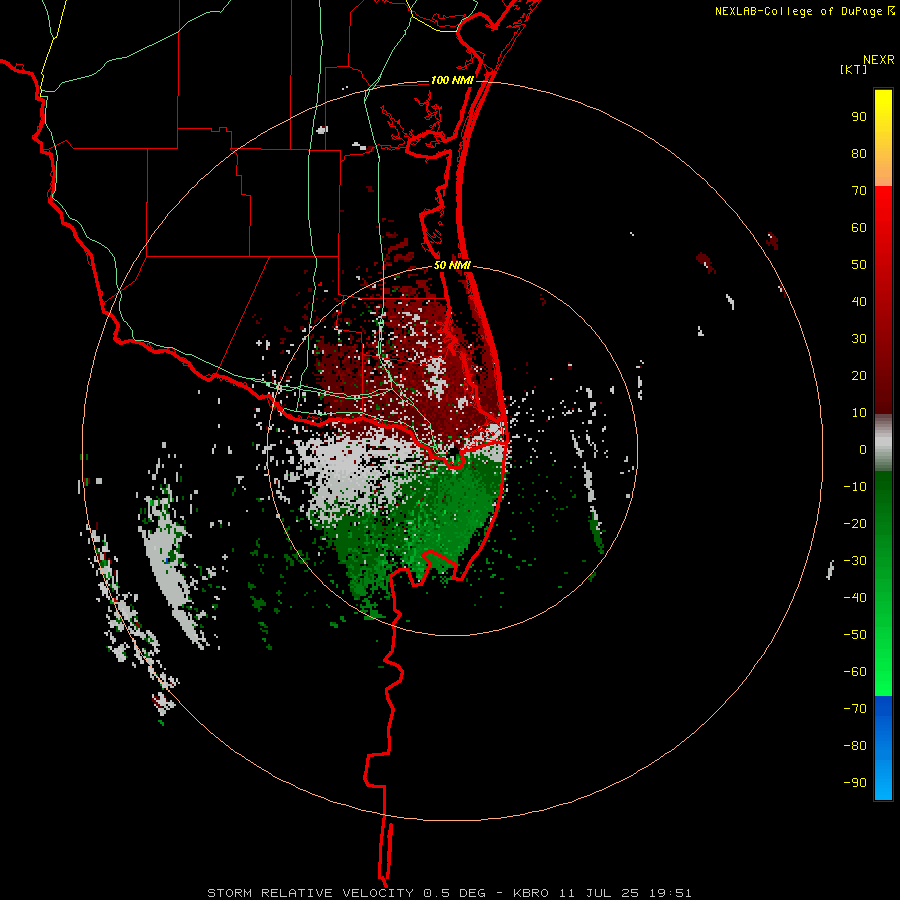900x900 pixels.
Task: Click the 30 value on velocity scale
Action: click(x=859, y=339)
